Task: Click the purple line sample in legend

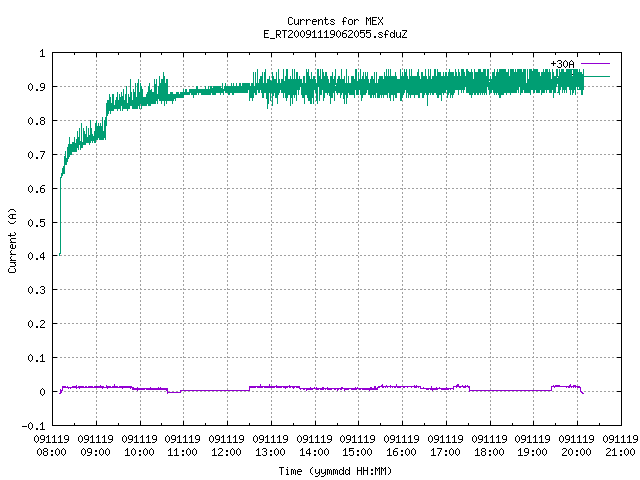Action: click(595, 64)
